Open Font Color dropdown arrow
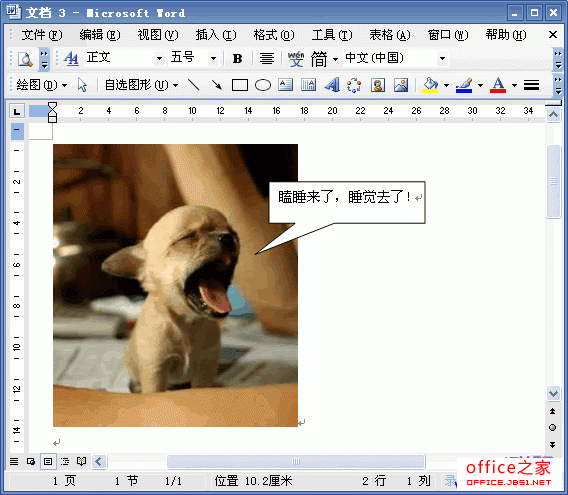Viewport: 568px width, 495px height. (514, 86)
